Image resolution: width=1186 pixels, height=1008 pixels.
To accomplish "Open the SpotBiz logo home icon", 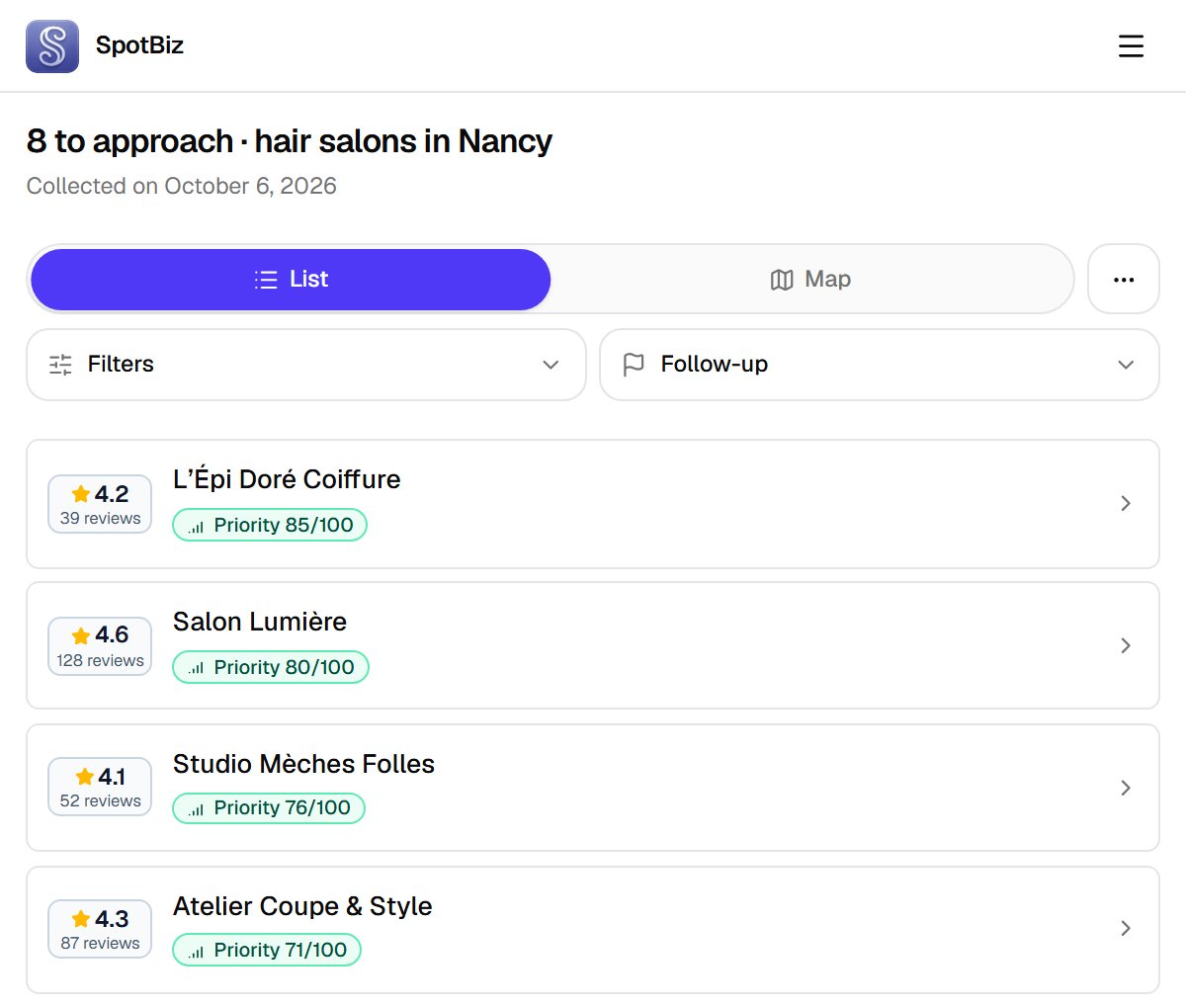I will (52, 45).
